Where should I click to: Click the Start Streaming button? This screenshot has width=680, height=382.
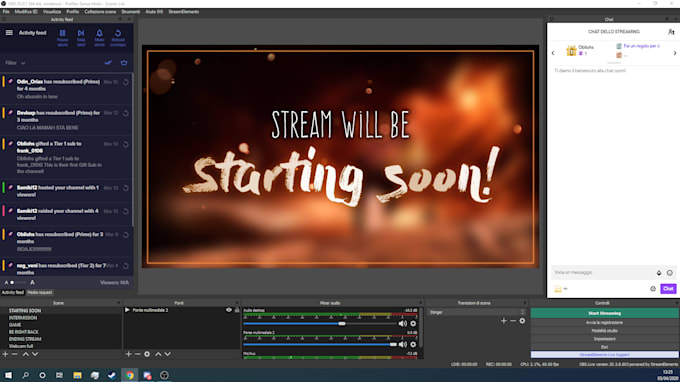(605, 313)
